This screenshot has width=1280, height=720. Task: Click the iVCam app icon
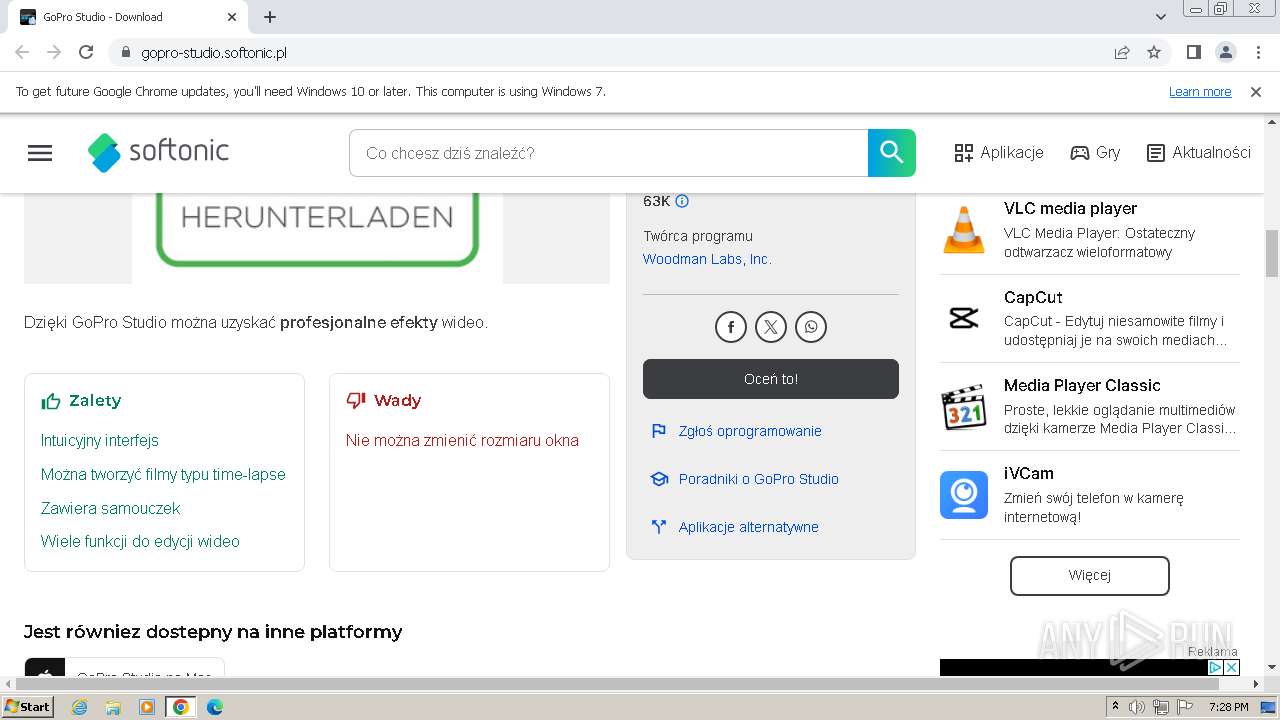pos(964,495)
